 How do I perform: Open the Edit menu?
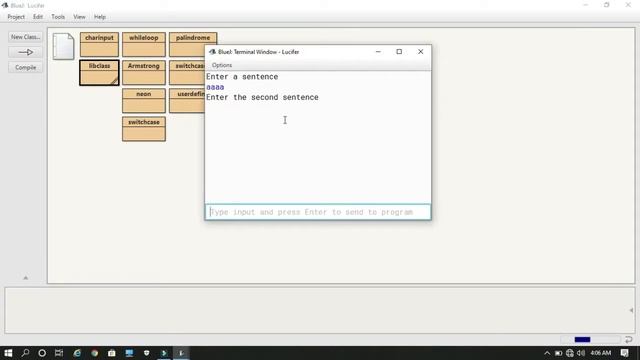coord(38,17)
